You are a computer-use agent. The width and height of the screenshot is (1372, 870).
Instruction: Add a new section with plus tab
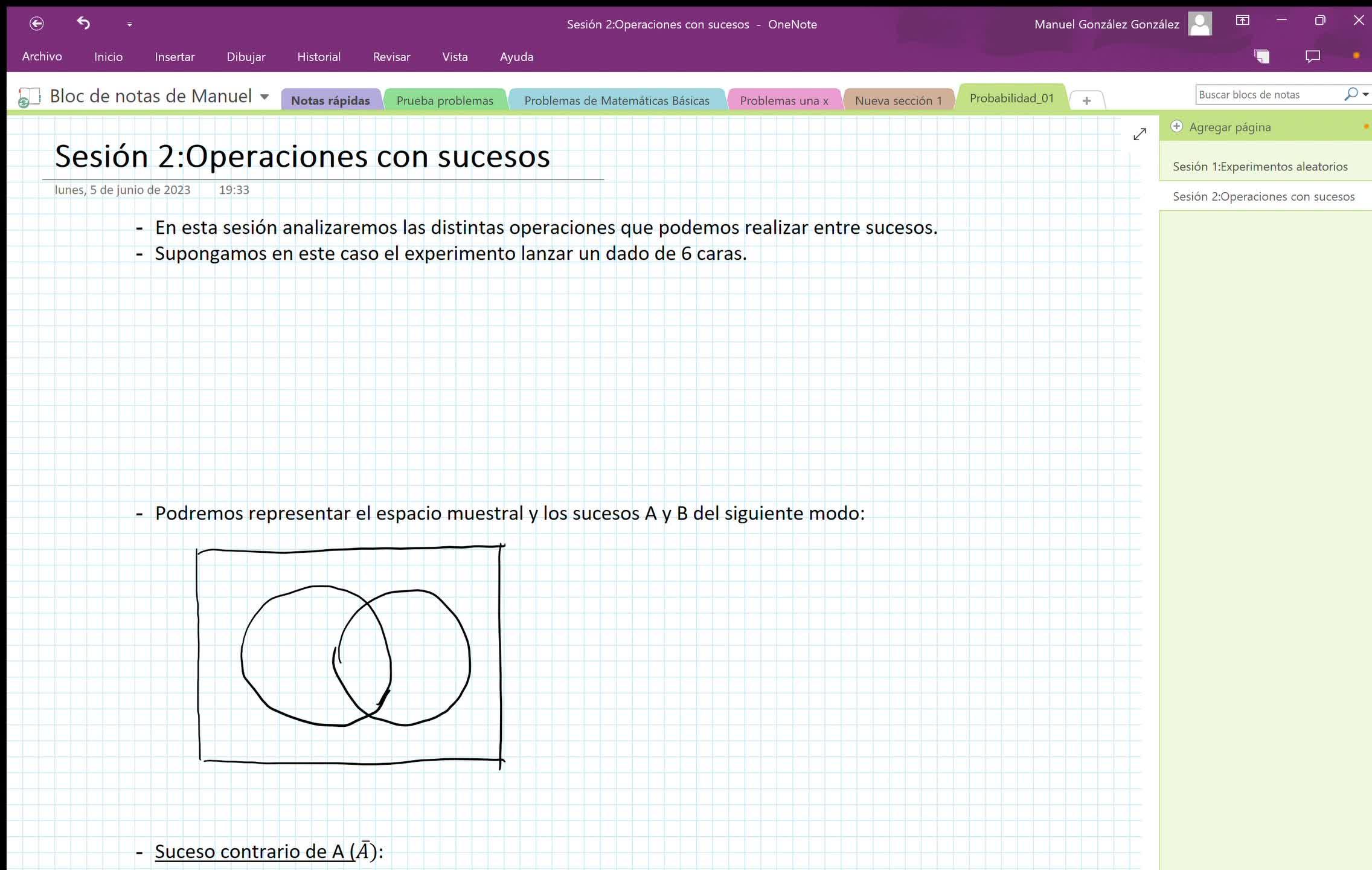pyautogui.click(x=1086, y=101)
